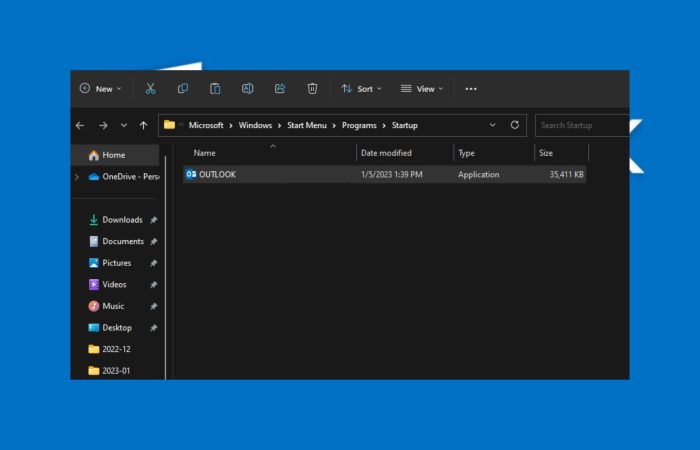Image resolution: width=700 pixels, height=450 pixels.
Task: Click the Cut scissors icon
Action: tap(150, 88)
